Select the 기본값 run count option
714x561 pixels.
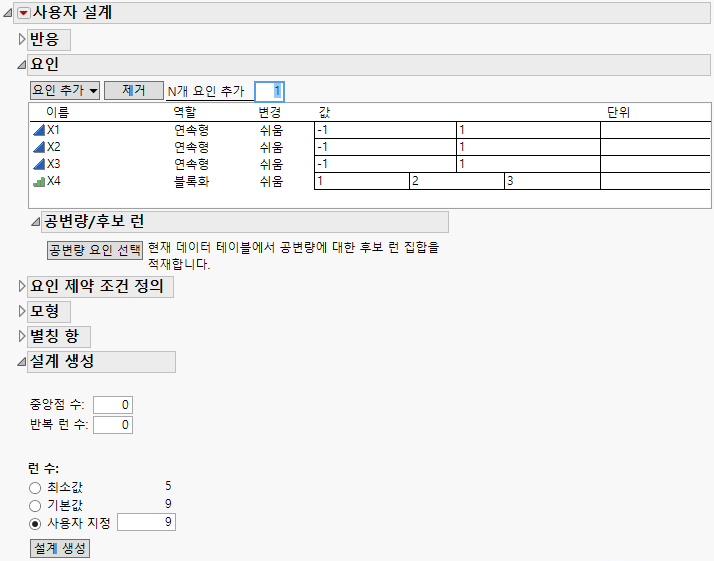pyautogui.click(x=35, y=506)
